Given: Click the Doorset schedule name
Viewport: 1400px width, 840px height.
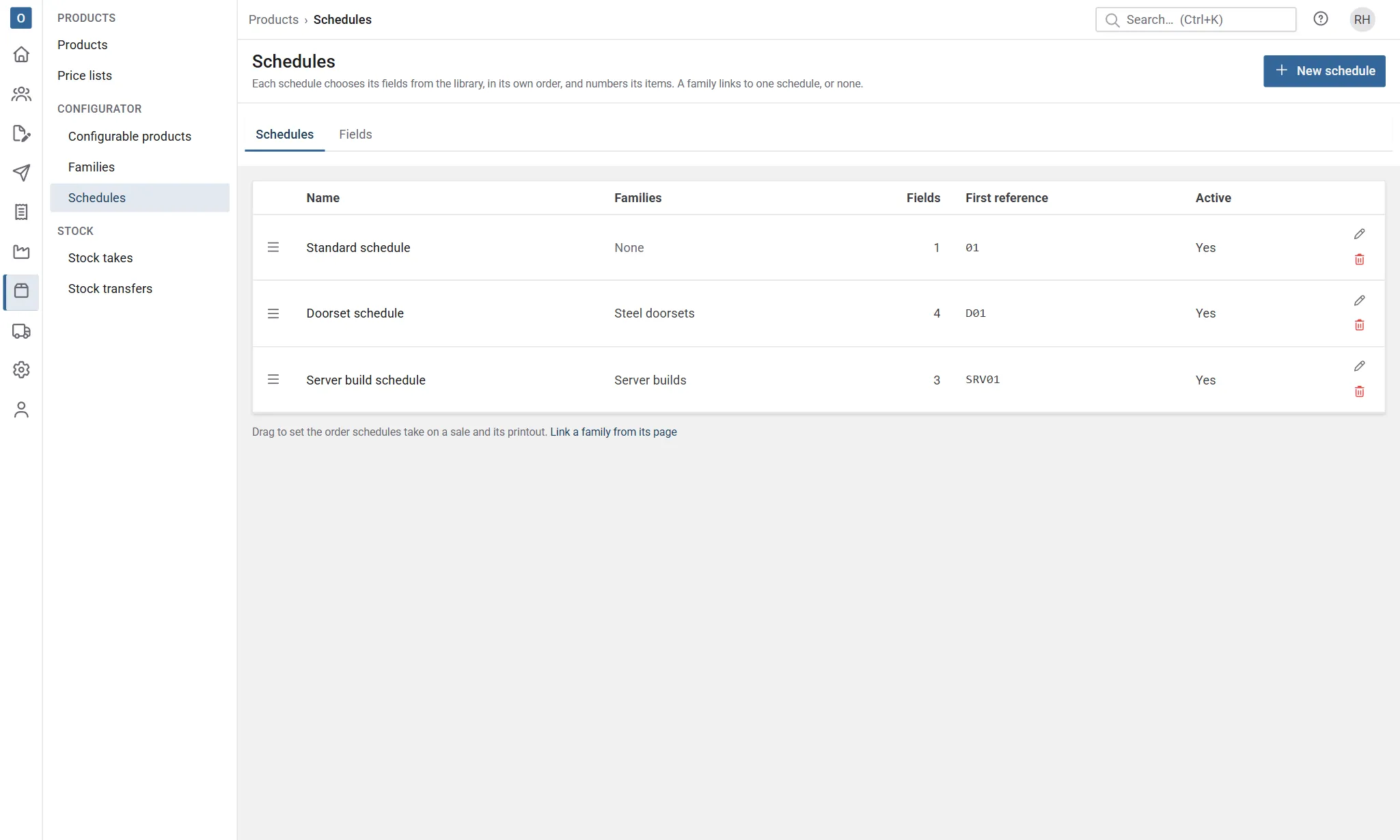Looking at the screenshot, I should pos(355,313).
